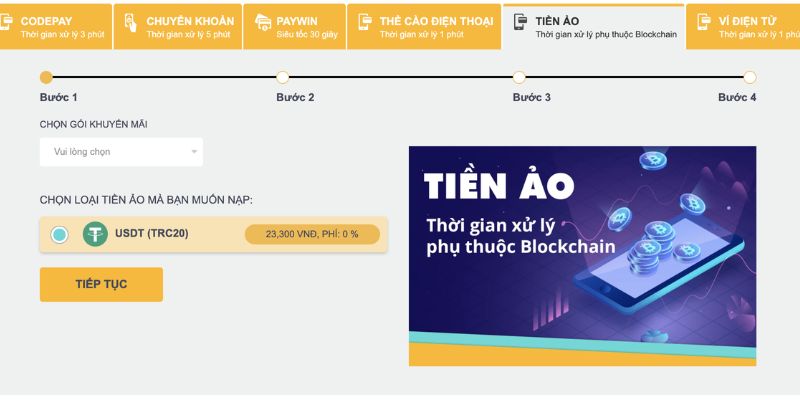Click the 'Vui lòng chọn' combo box
800x400 pixels.
click(x=120, y=152)
